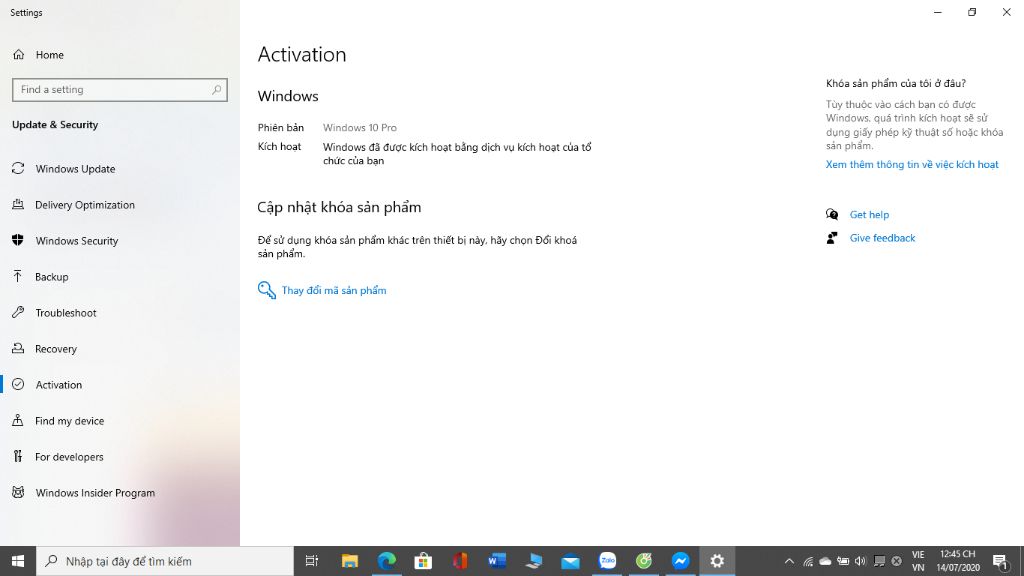
Task: Select Backup in the sidebar
Action: [x=40, y=276]
